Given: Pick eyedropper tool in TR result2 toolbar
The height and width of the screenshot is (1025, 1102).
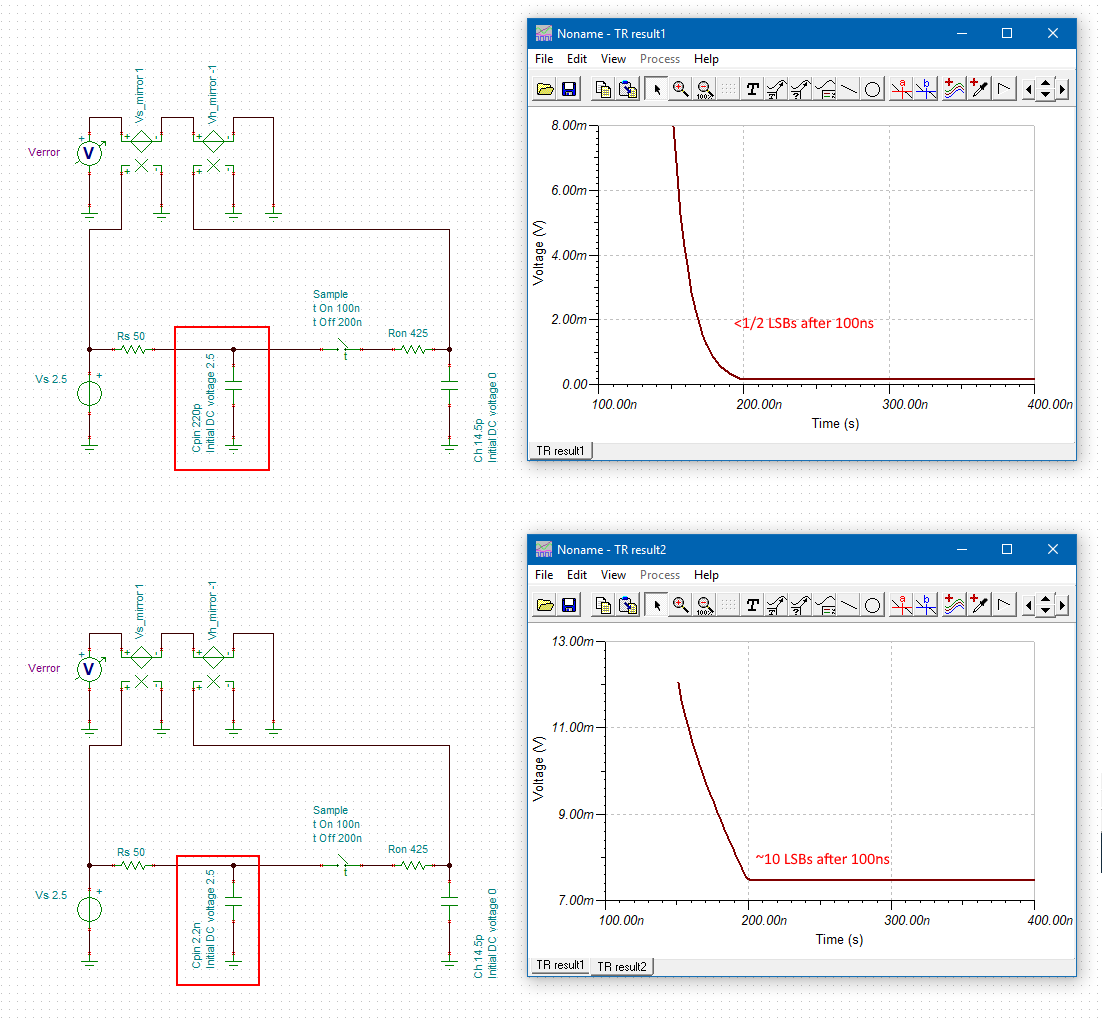Looking at the screenshot, I should pos(979,605).
